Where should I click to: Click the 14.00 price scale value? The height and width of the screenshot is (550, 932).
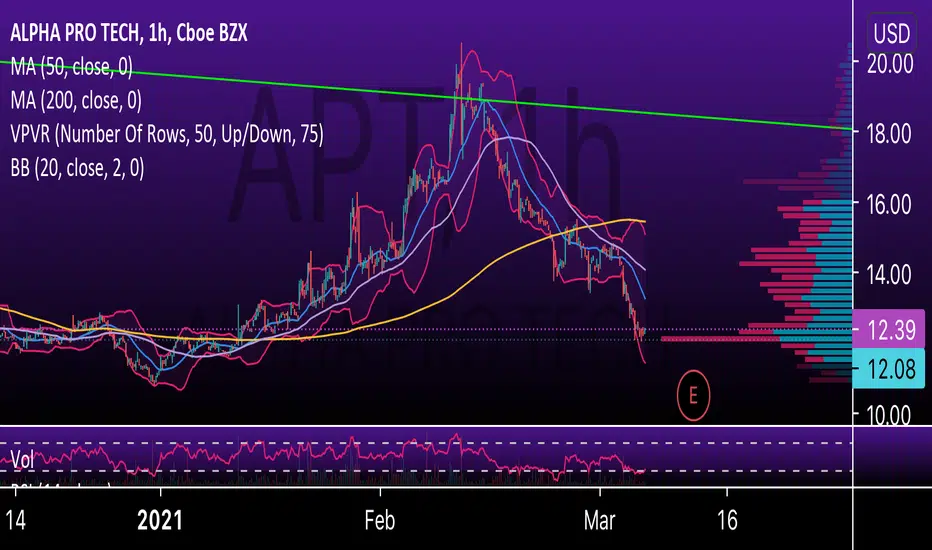point(890,275)
